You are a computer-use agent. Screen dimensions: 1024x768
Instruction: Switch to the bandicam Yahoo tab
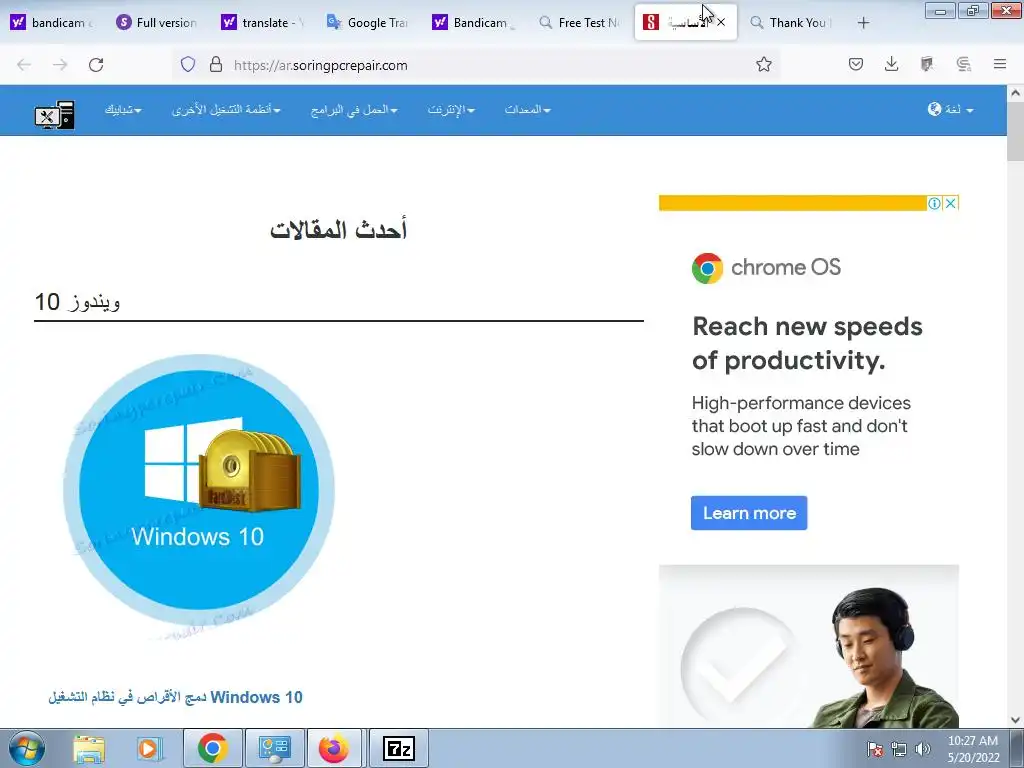pos(52,23)
